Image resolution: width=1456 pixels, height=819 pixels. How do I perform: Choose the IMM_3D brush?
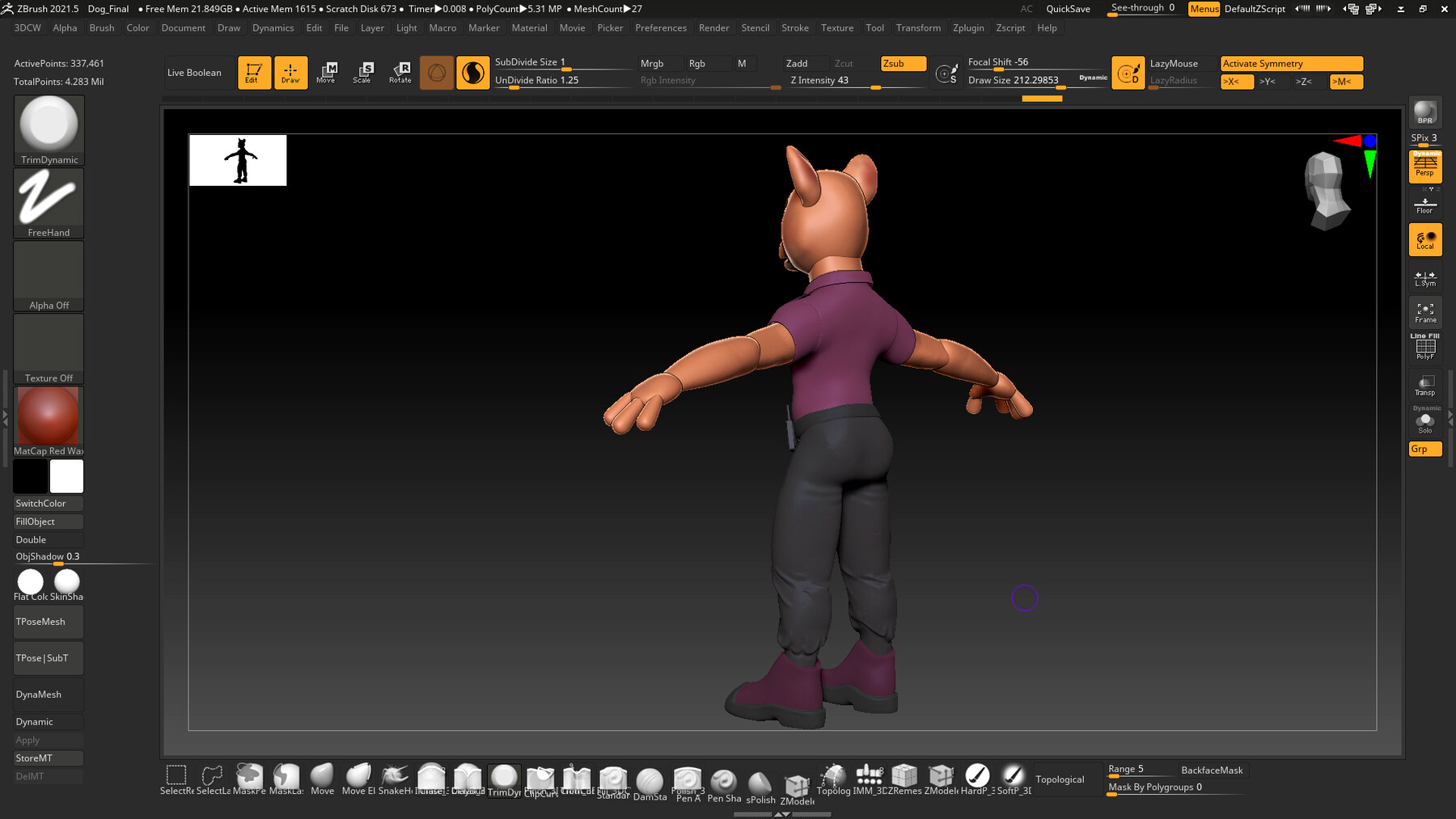tap(869, 779)
